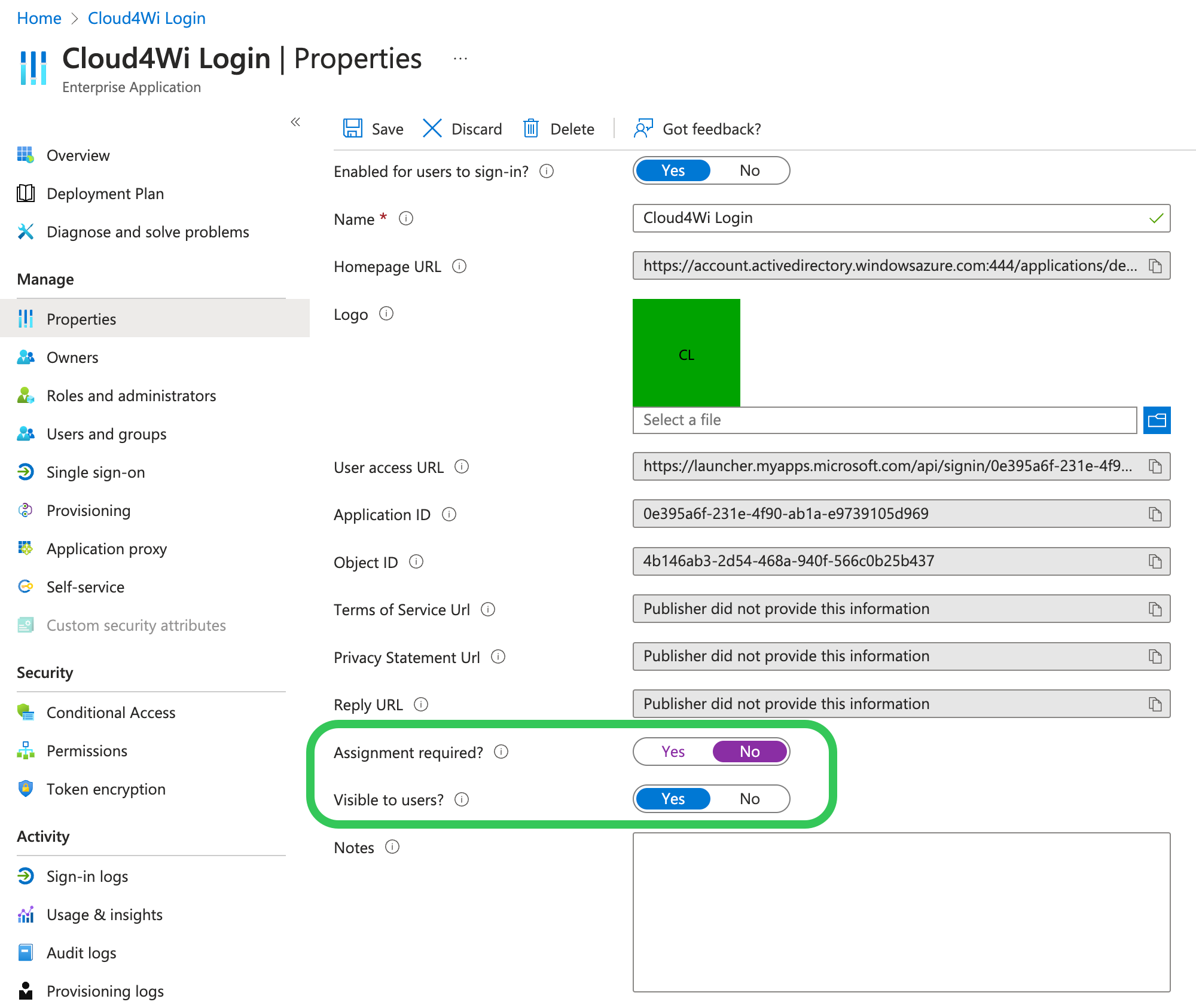Go to Home breadcrumb link
This screenshot has height=1008, width=1196.
[x=39, y=18]
